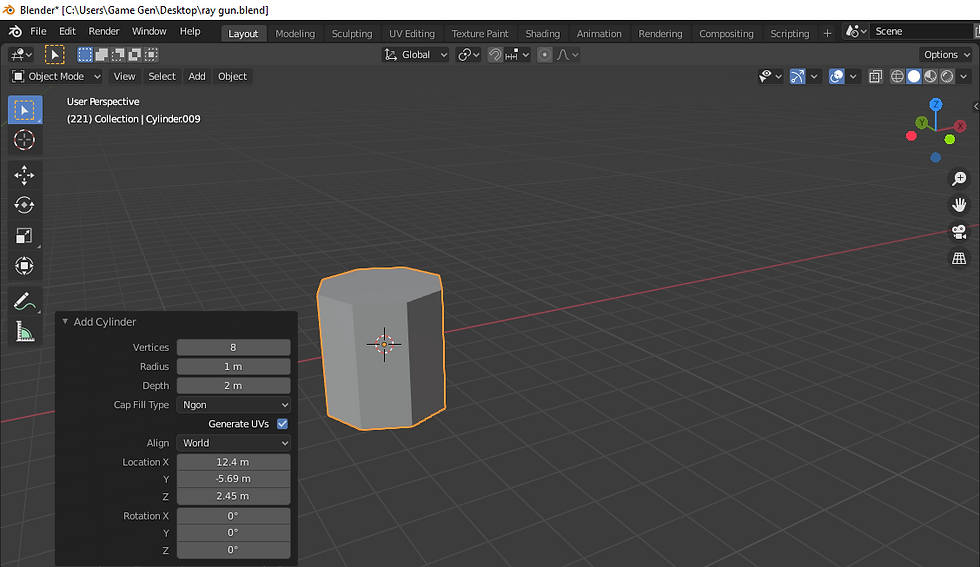The image size is (980, 567).
Task: Toggle camera view with the camera icon
Action: [959, 231]
